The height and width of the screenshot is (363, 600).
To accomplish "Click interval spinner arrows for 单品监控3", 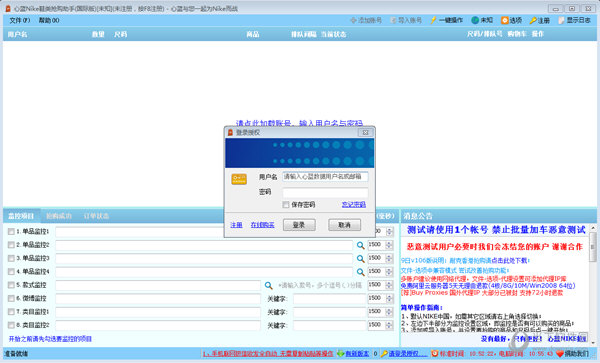I will (x=389, y=259).
